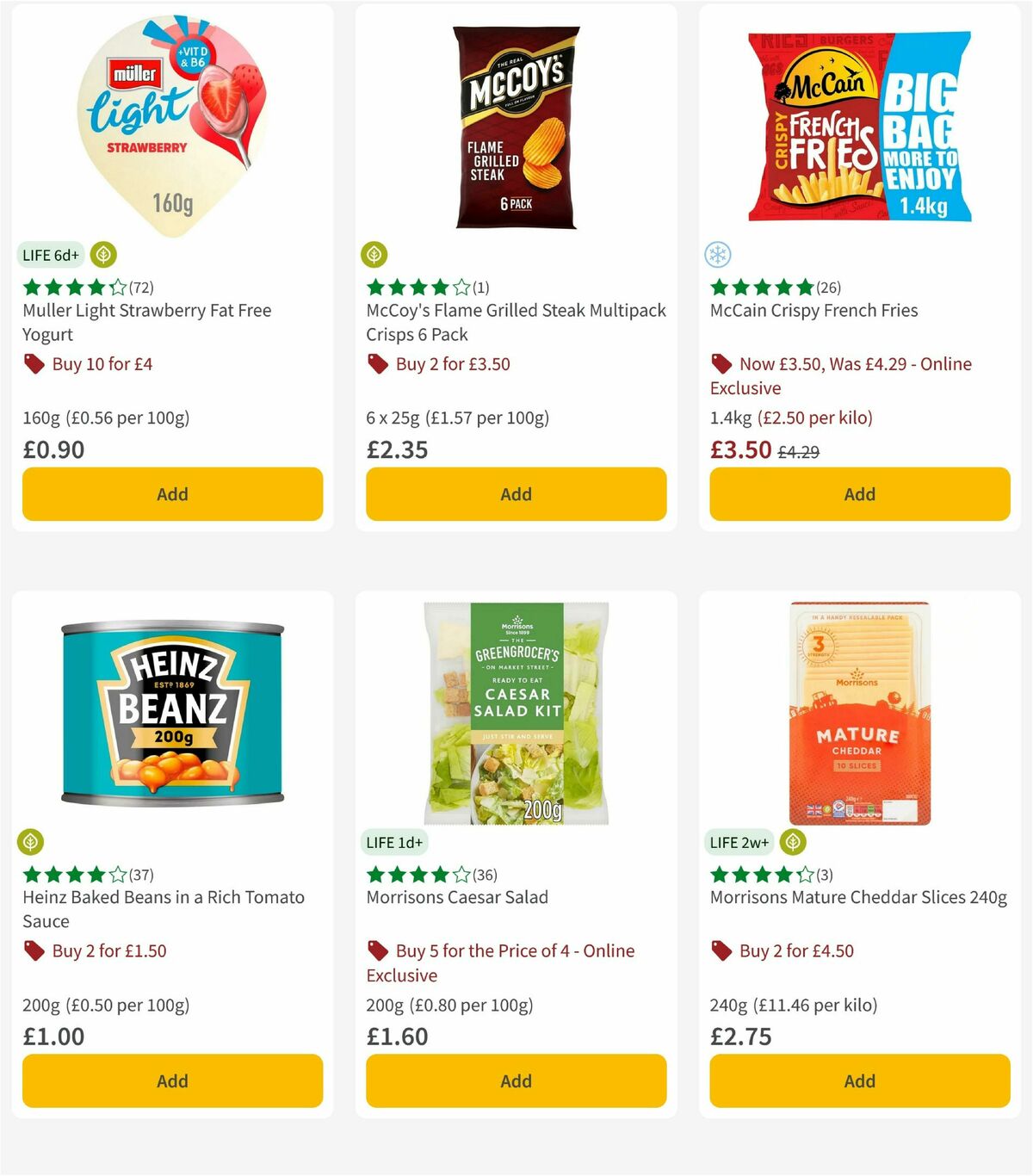
Task: Click the leaf icon above McCoy's crisps rating
Action: (374, 255)
